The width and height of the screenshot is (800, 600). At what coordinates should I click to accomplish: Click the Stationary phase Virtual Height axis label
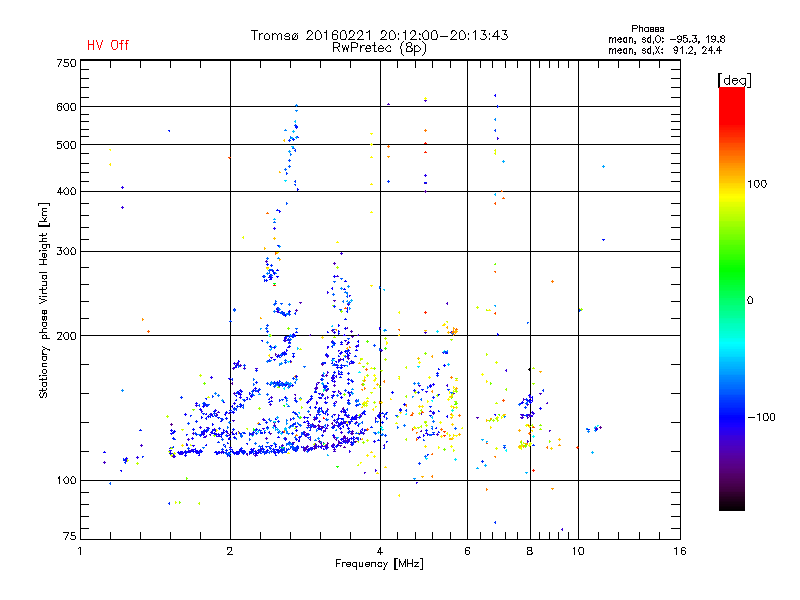(x=43, y=301)
